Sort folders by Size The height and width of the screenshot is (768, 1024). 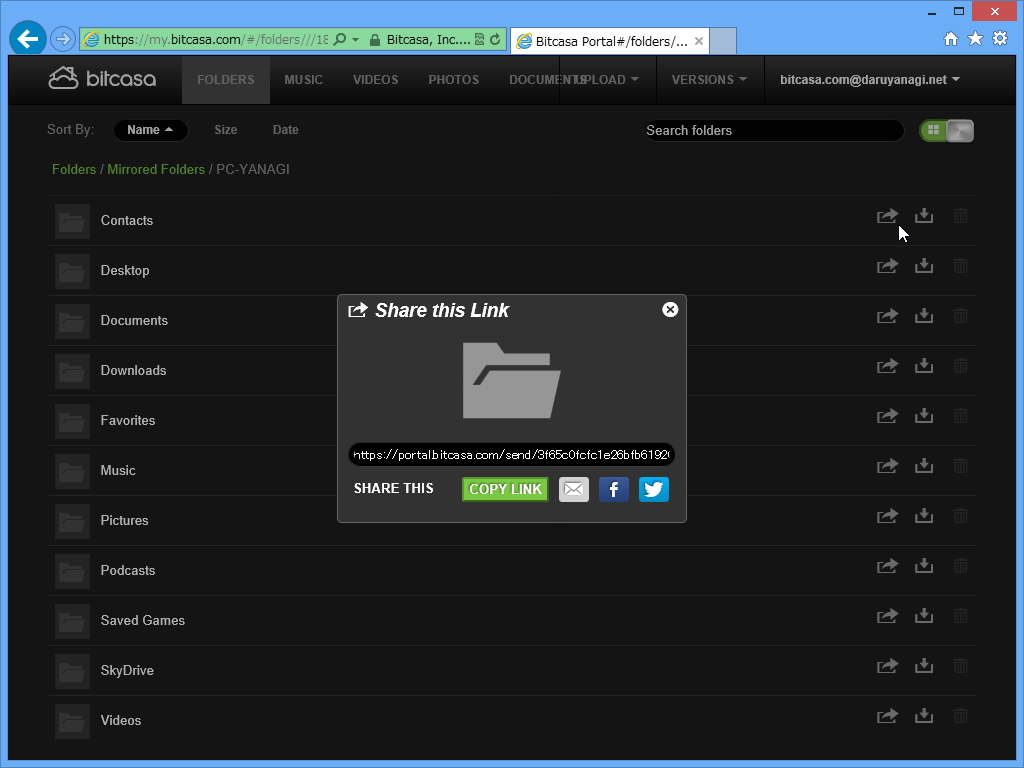[225, 130]
